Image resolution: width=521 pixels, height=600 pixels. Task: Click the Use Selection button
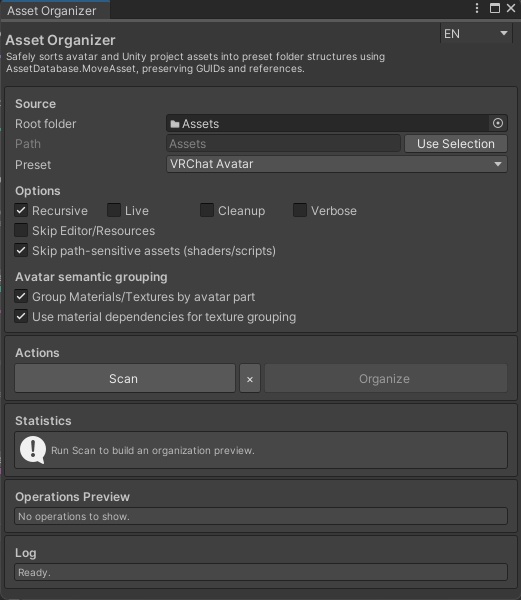point(456,144)
